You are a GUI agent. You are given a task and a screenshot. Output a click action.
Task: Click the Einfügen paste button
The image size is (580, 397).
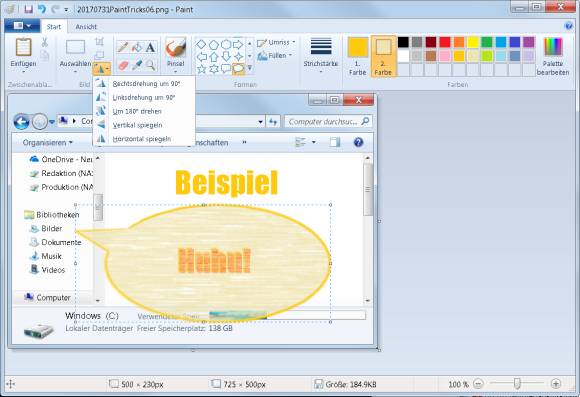[23, 55]
